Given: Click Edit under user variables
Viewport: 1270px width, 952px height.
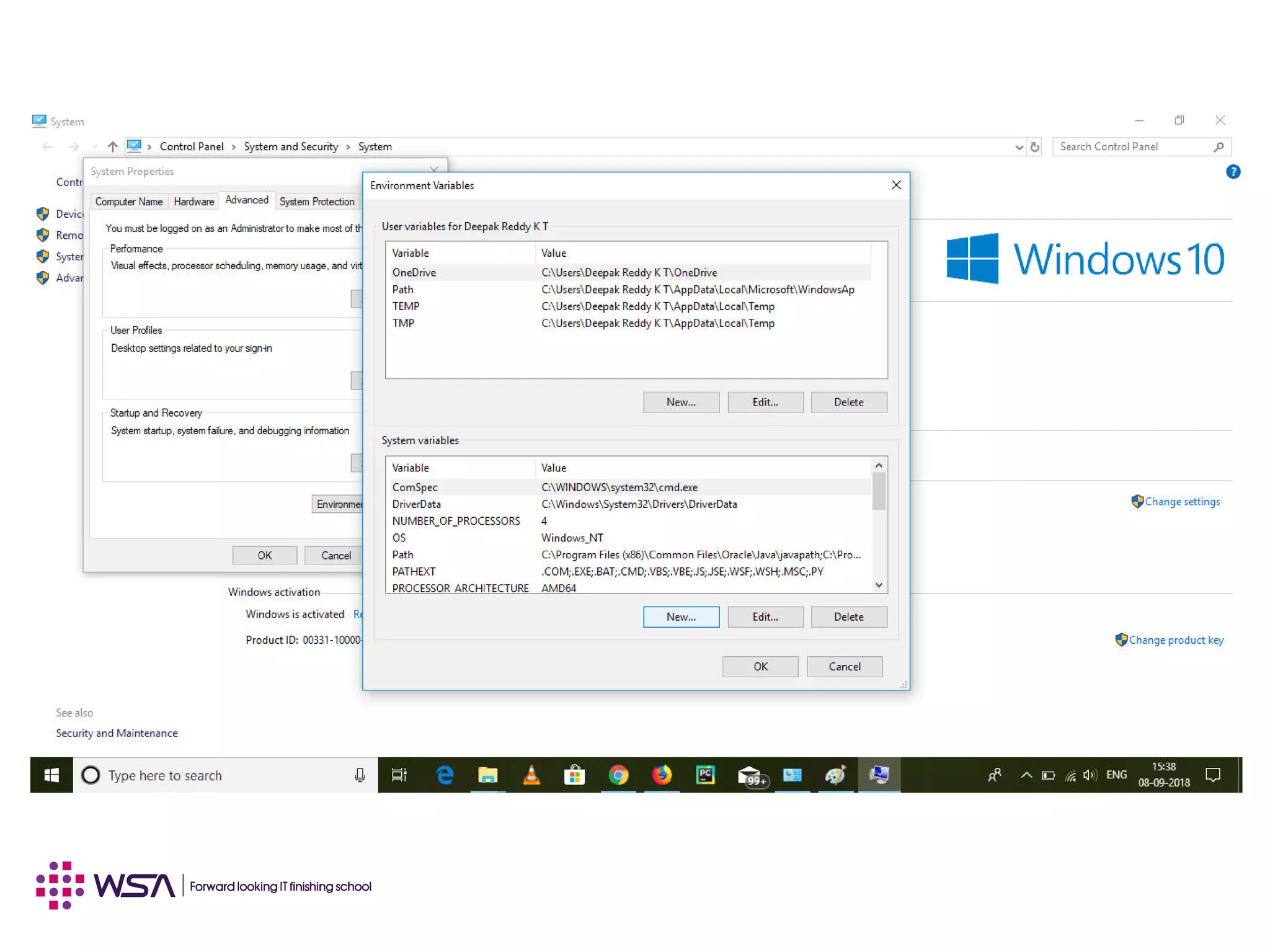Looking at the screenshot, I should (765, 402).
